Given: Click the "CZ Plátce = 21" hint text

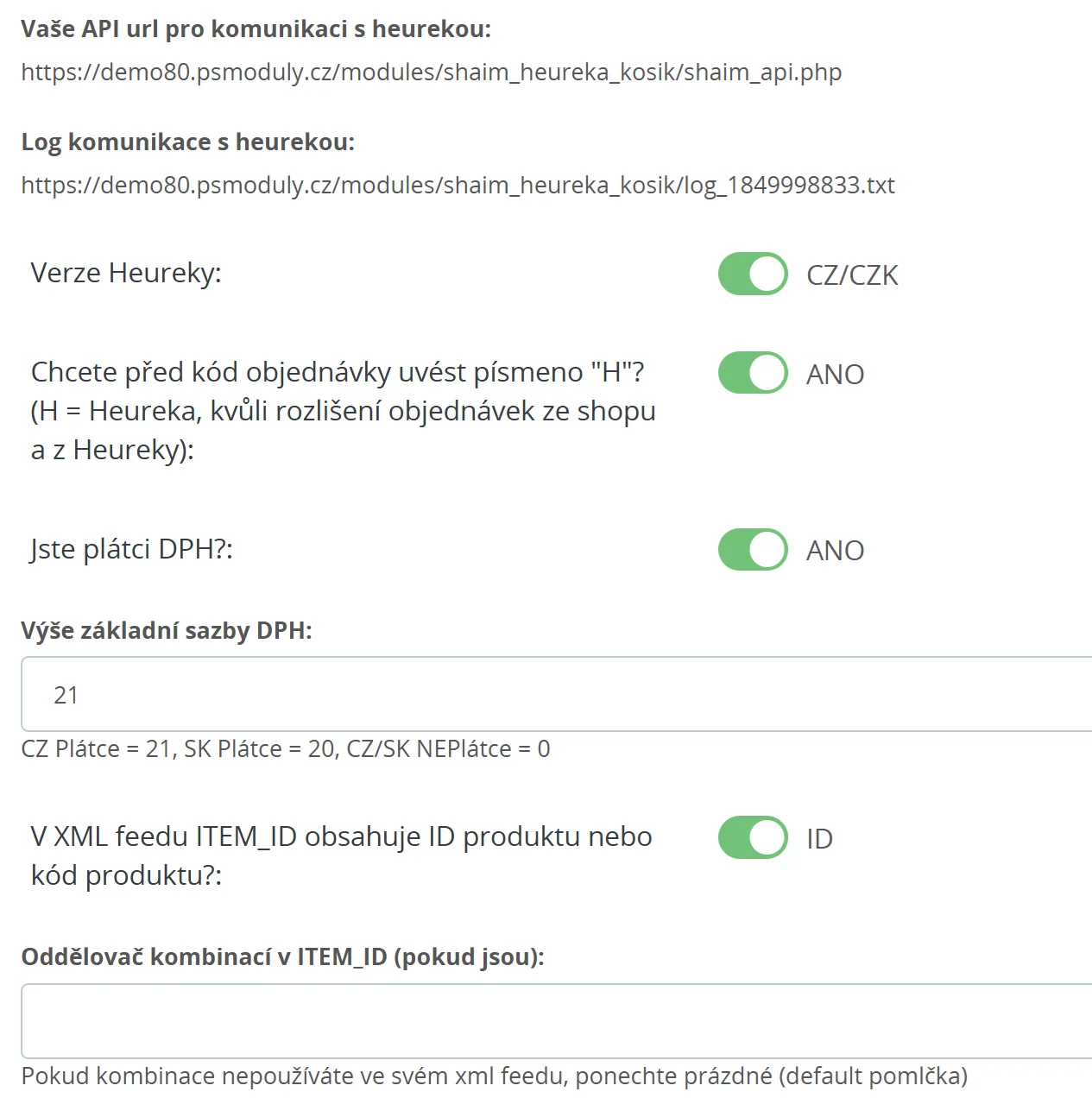Looking at the screenshot, I should pos(285,749).
